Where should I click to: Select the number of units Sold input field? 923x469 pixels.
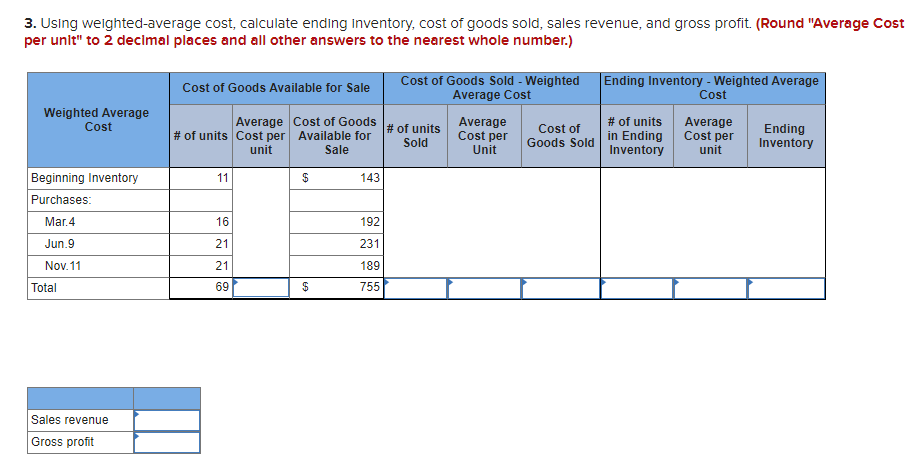[415, 288]
